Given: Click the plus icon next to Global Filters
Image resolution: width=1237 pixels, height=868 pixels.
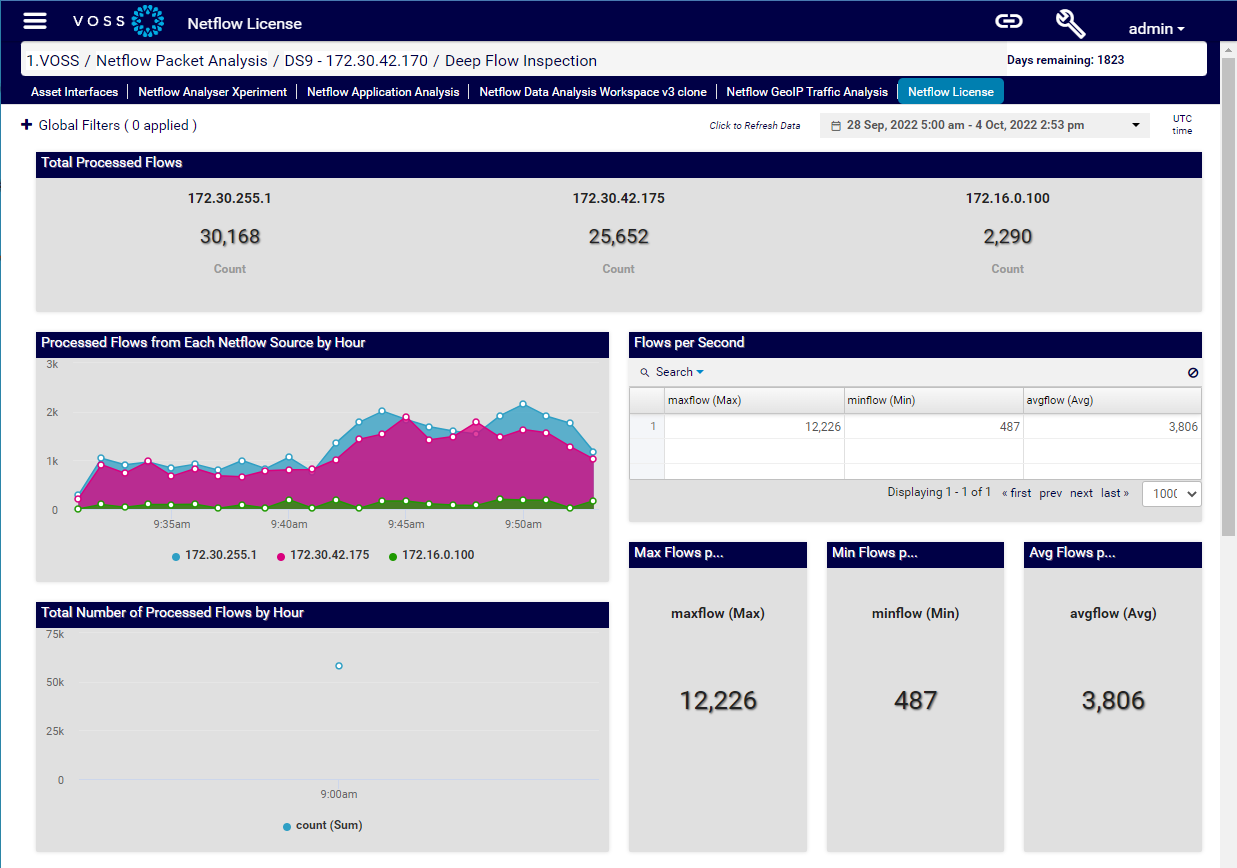Looking at the screenshot, I should [25, 125].
